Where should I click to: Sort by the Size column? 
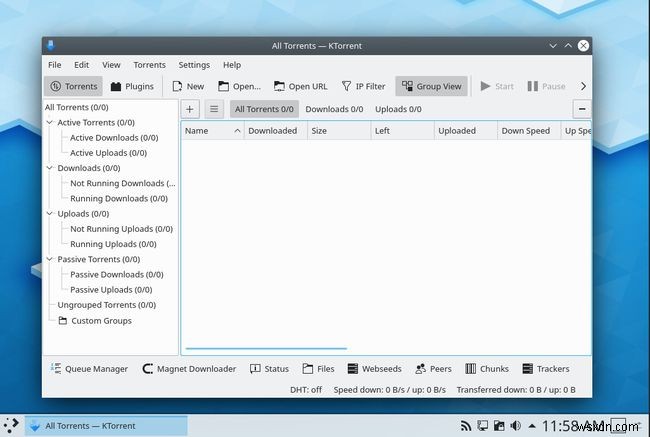pos(339,131)
